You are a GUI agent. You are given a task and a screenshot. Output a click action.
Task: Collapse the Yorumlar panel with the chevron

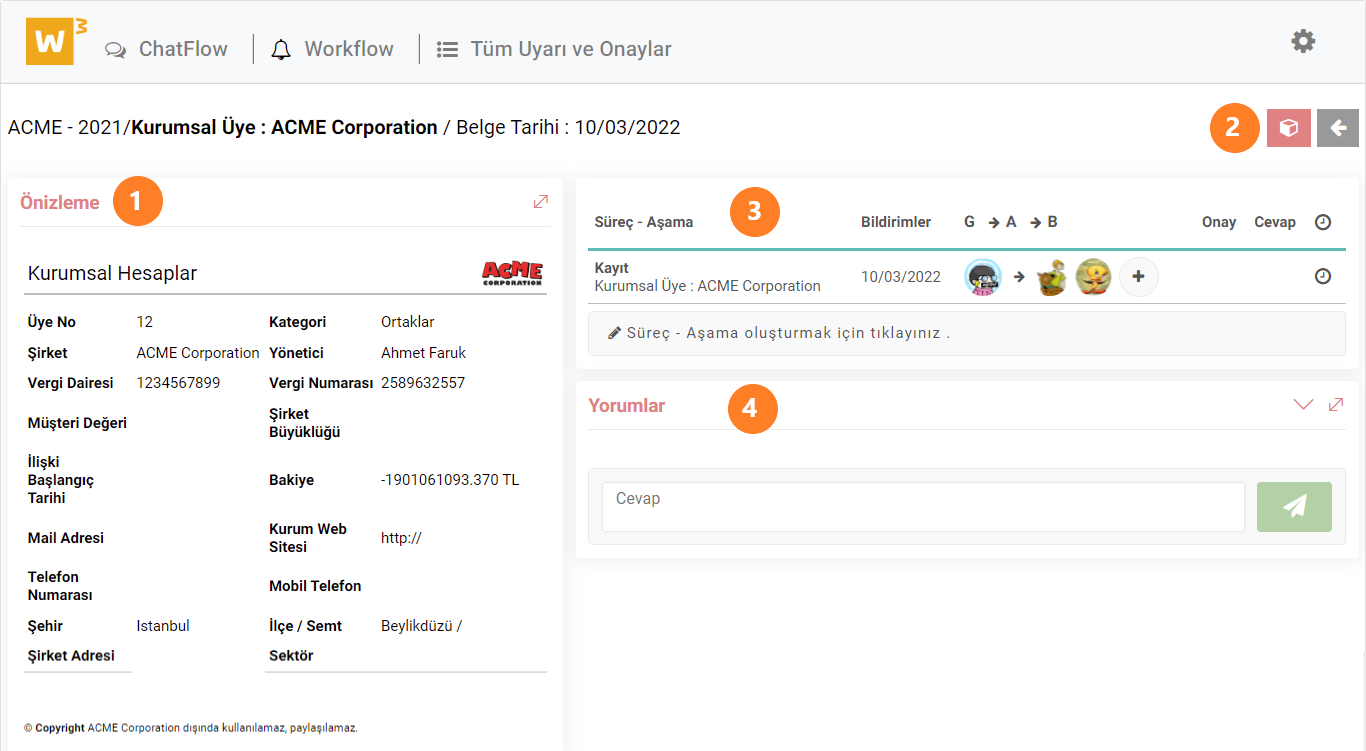[1303, 405]
